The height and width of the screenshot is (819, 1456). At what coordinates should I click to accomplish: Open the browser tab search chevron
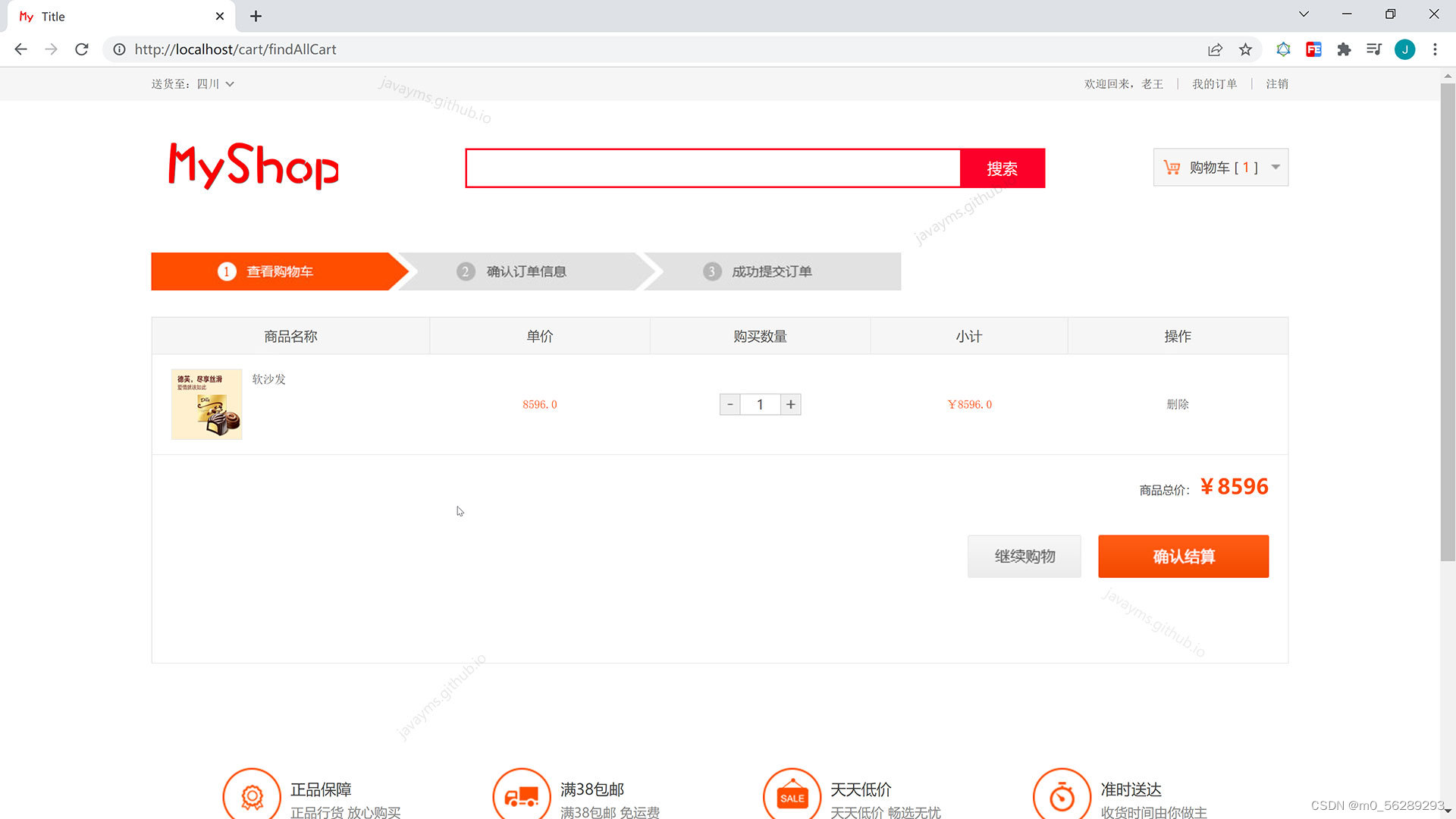tap(1303, 14)
